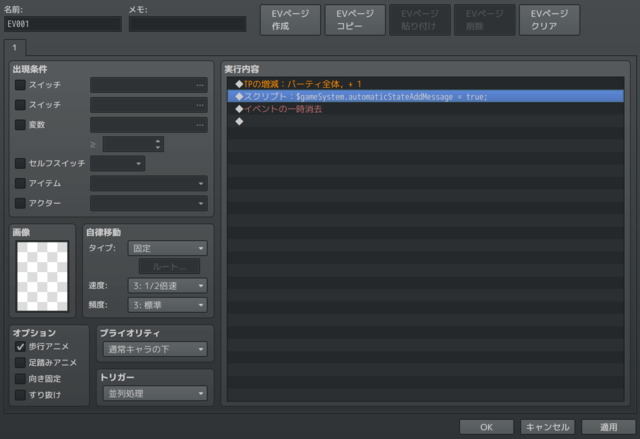Click the EVページクリア button

(x=549, y=20)
